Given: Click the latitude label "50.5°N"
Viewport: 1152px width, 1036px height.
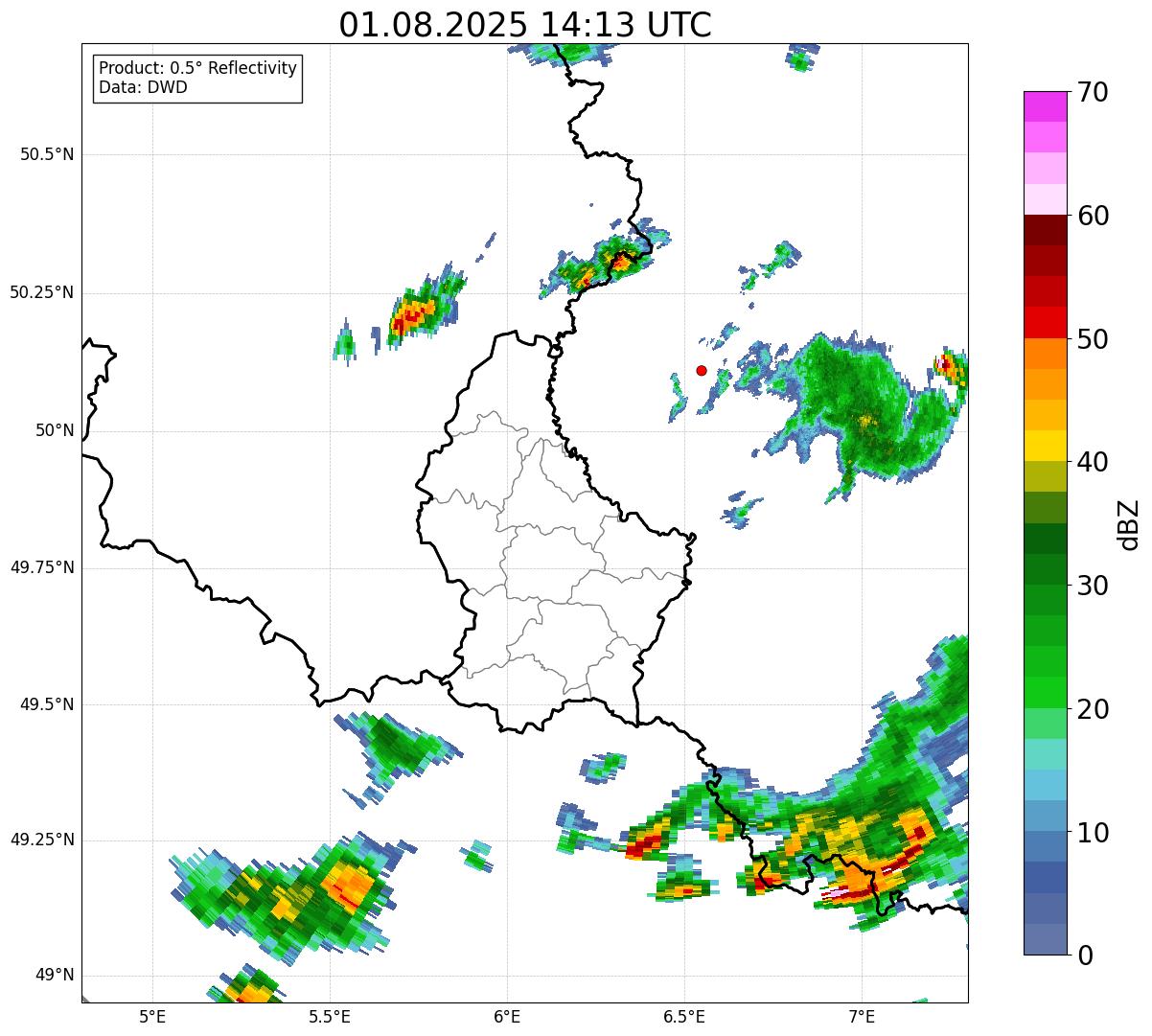Looking at the screenshot, I should tap(46, 154).
